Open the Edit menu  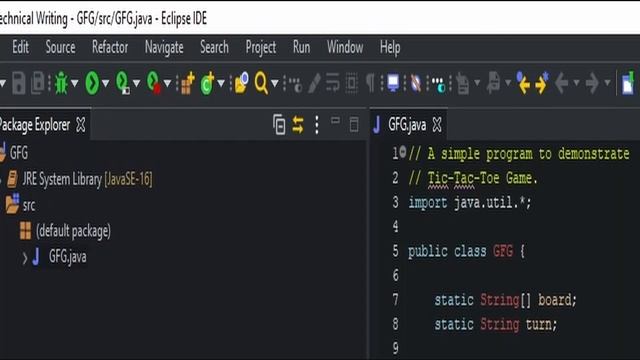[x=20, y=47]
